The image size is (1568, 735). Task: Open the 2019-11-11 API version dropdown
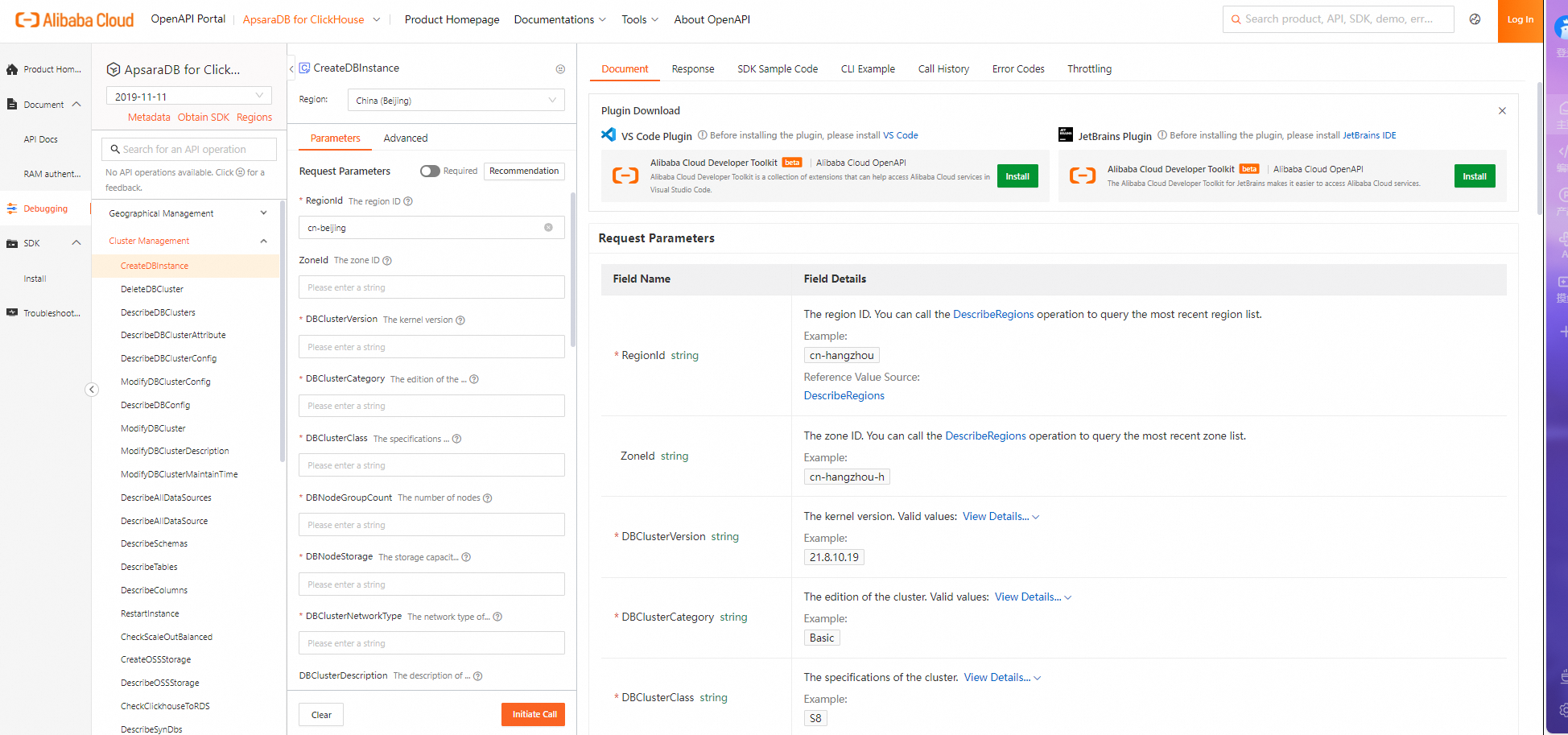188,96
